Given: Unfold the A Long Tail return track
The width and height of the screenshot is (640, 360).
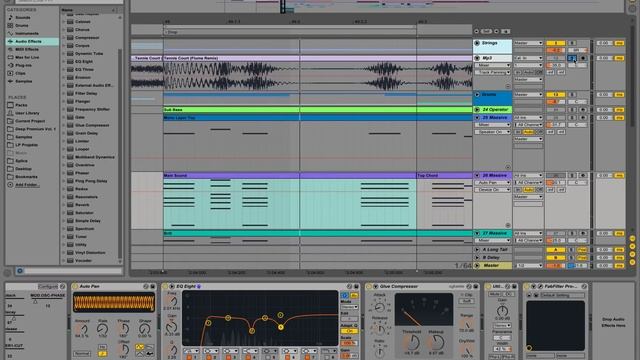Looking at the screenshot, I should click(x=477, y=249).
